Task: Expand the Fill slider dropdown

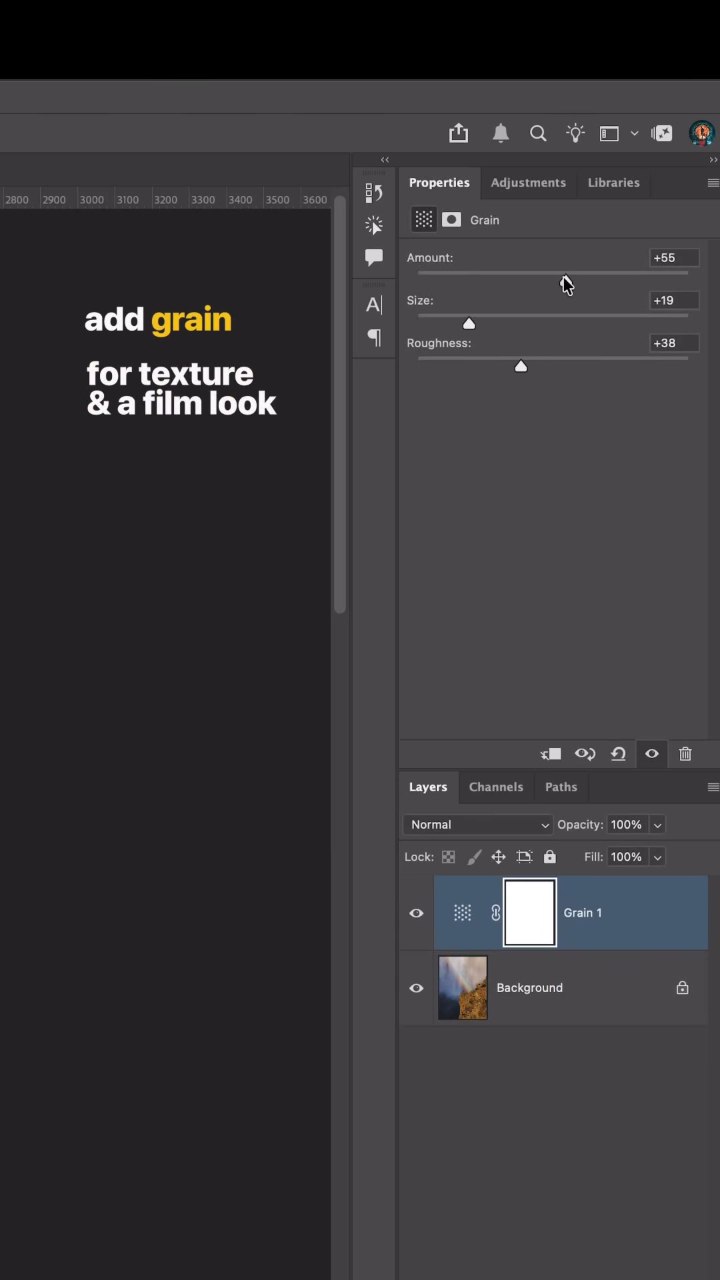Action: point(657,857)
